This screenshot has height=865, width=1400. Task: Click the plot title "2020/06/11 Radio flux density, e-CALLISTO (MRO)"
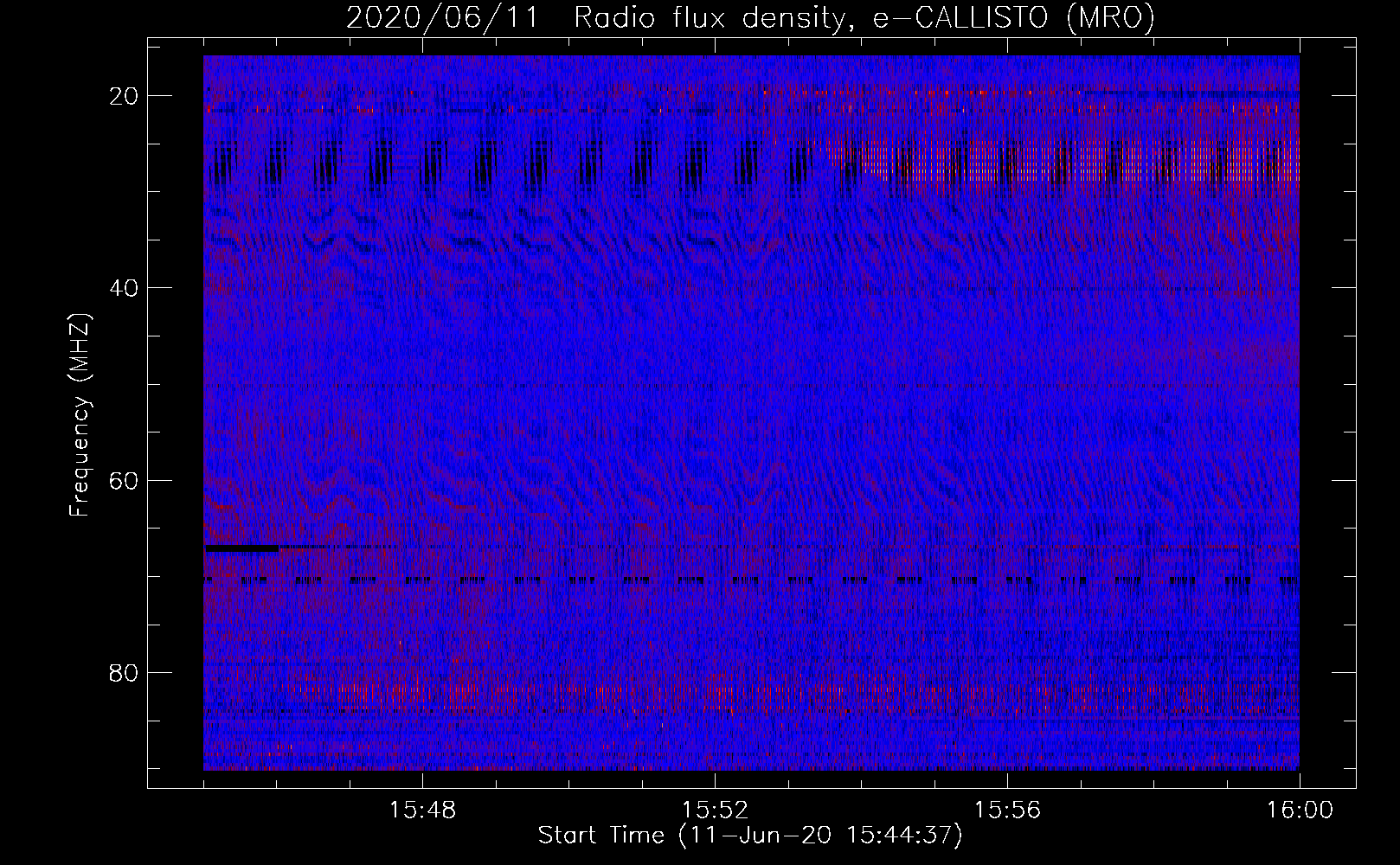750,18
